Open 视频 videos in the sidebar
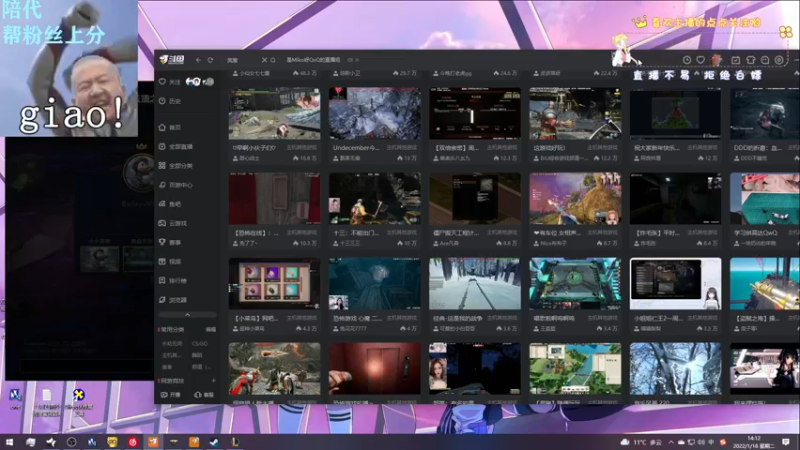This screenshot has height=450, width=800. (170, 261)
